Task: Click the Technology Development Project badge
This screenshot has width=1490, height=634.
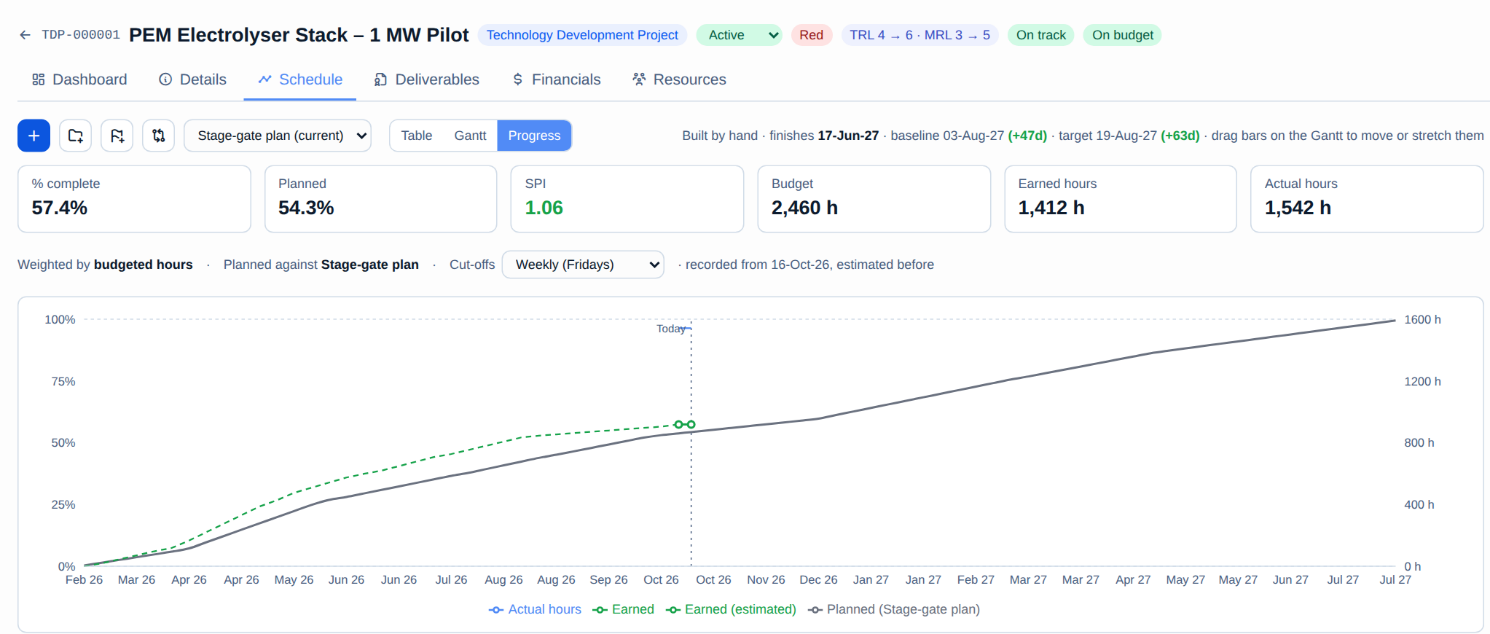Action: [x=582, y=35]
